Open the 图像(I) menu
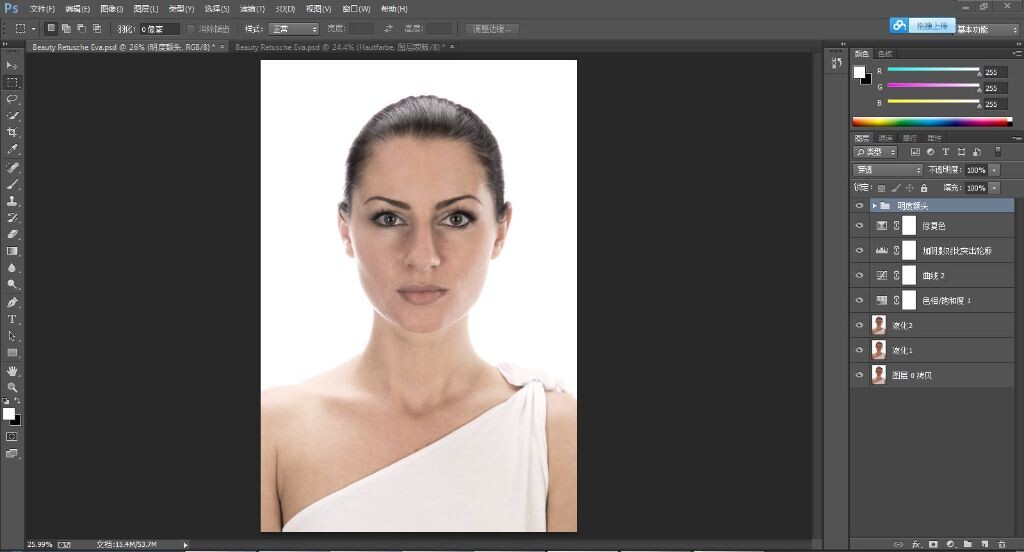Image resolution: width=1024 pixels, height=552 pixels. point(112,9)
